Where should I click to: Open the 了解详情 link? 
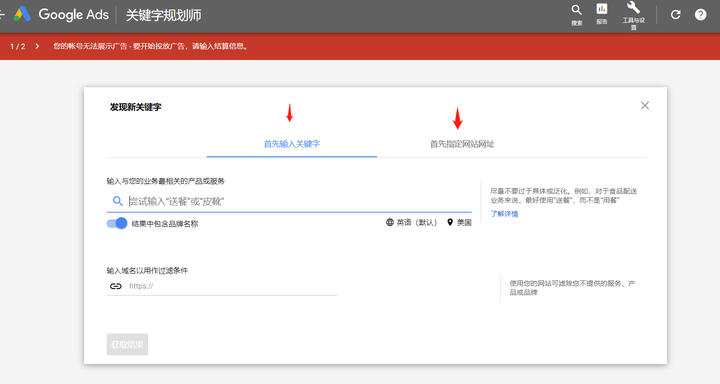[x=504, y=214]
